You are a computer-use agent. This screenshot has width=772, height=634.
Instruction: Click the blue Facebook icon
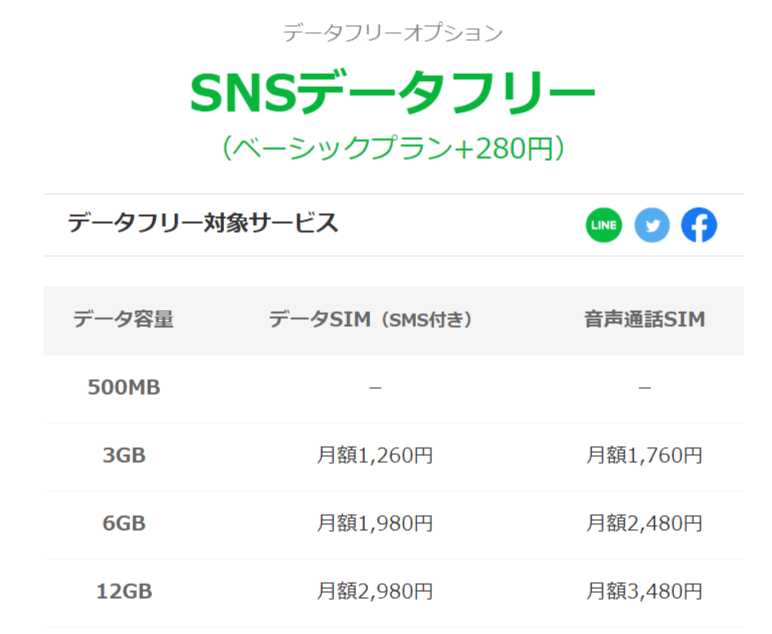(699, 225)
